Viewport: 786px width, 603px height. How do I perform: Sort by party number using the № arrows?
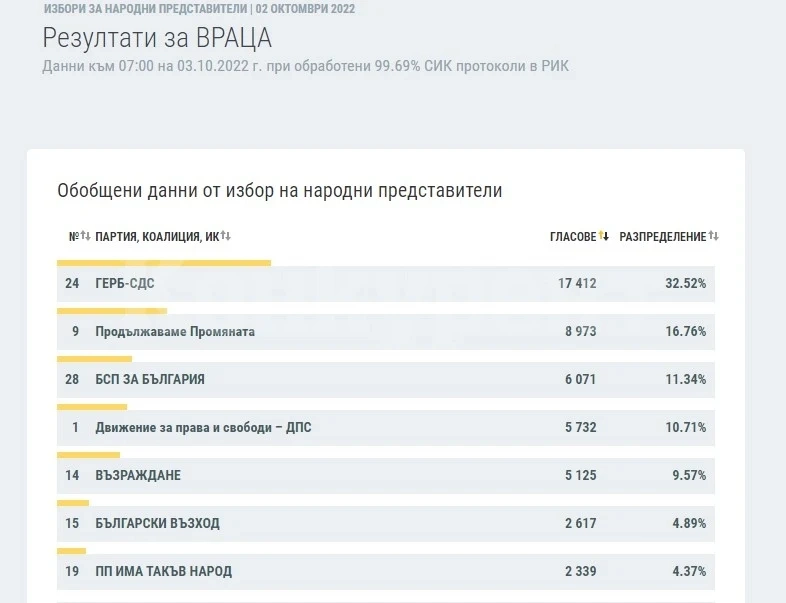(x=85, y=236)
